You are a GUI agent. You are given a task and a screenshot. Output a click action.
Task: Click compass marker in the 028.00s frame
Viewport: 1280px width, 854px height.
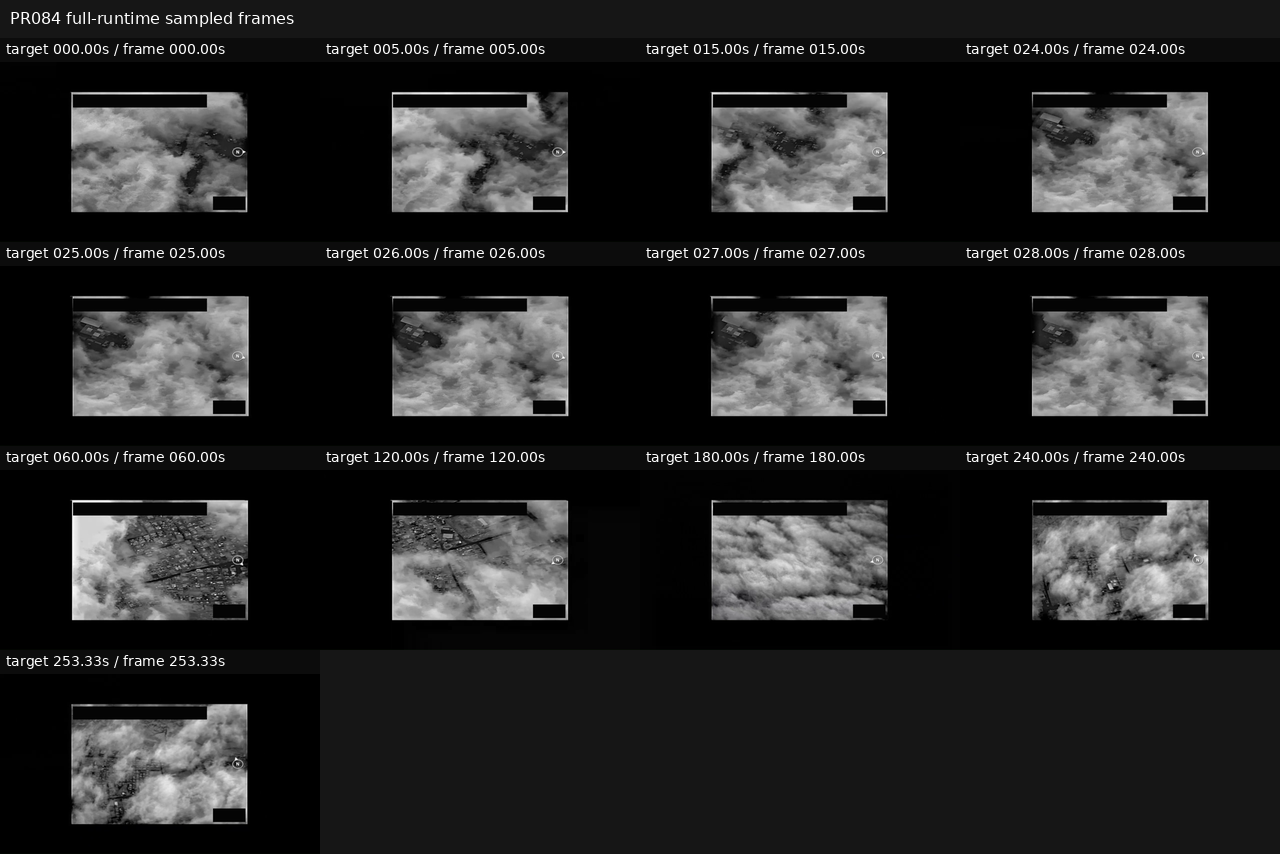coord(1198,356)
